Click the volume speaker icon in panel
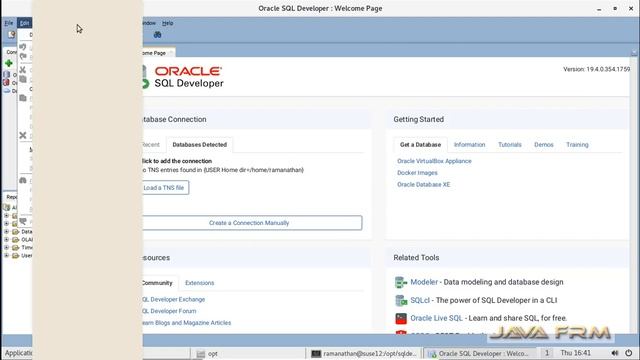The image size is (640, 360). coord(615,353)
